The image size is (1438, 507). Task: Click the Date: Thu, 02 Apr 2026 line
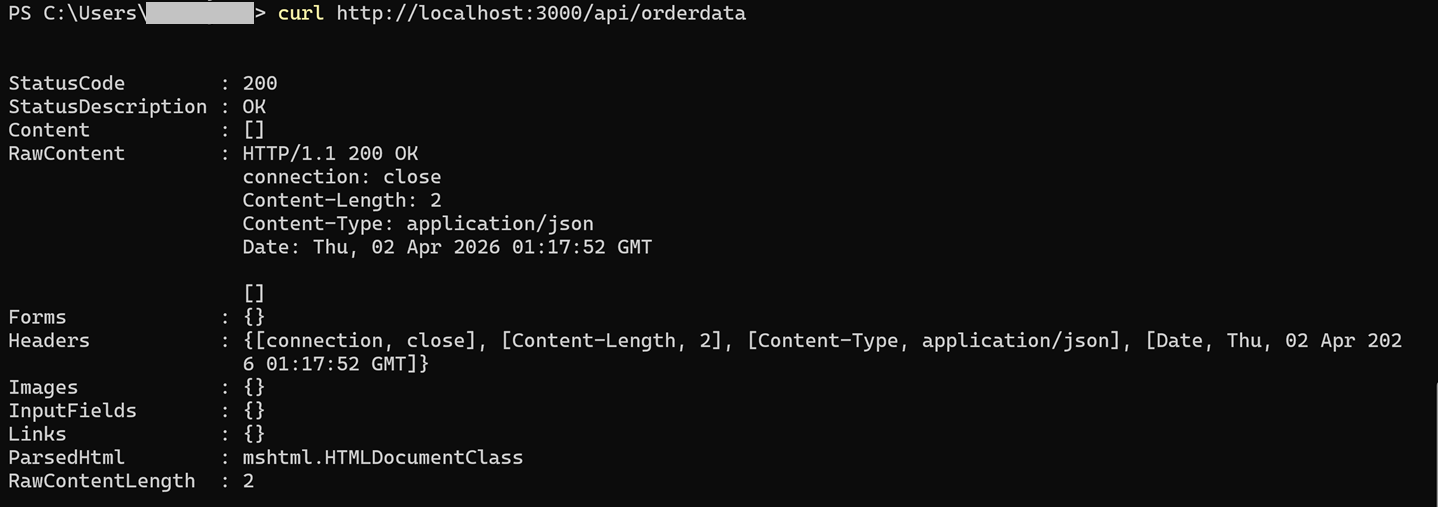point(446,247)
